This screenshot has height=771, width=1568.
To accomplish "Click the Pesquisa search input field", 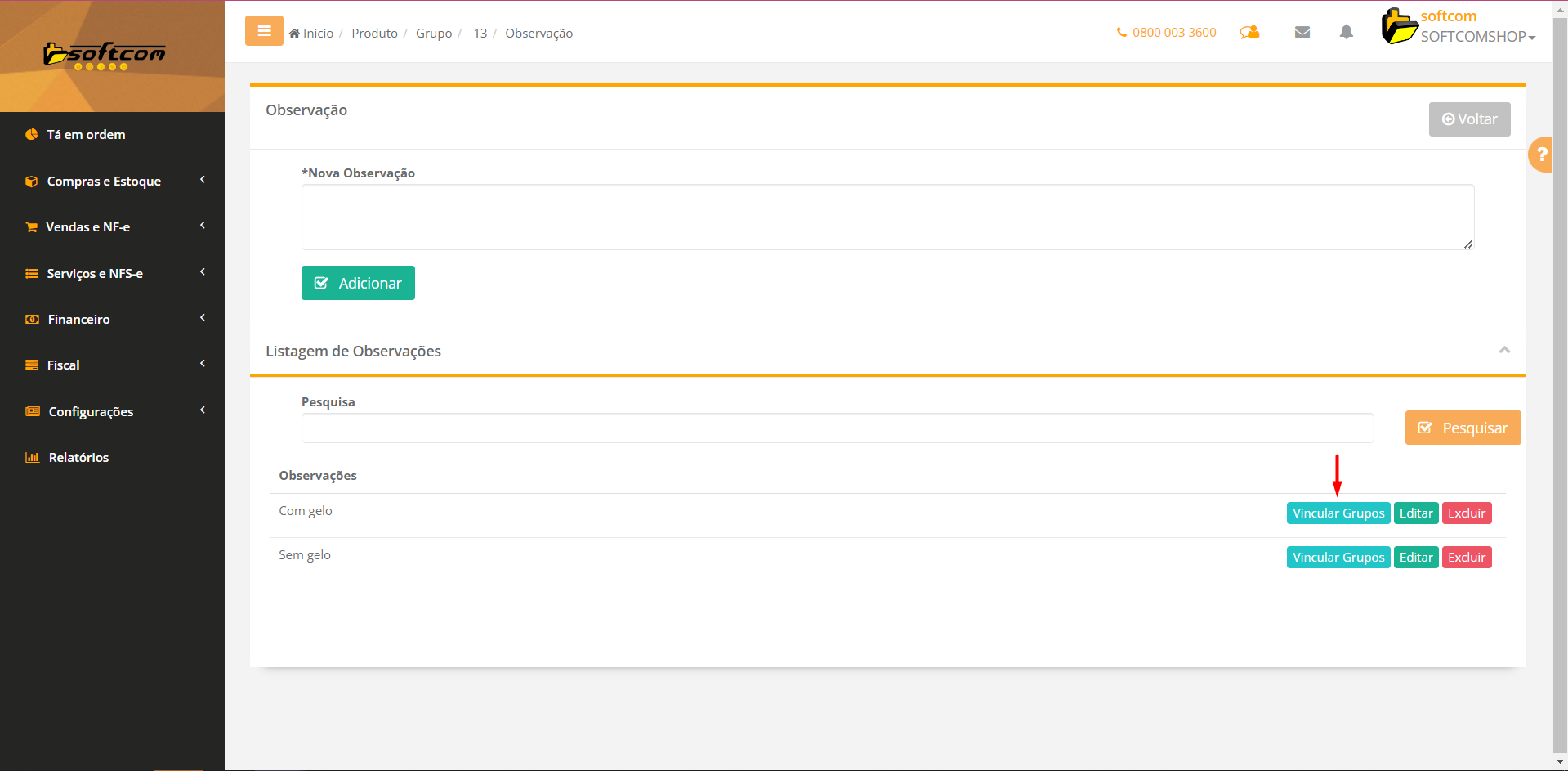I will click(x=837, y=428).
